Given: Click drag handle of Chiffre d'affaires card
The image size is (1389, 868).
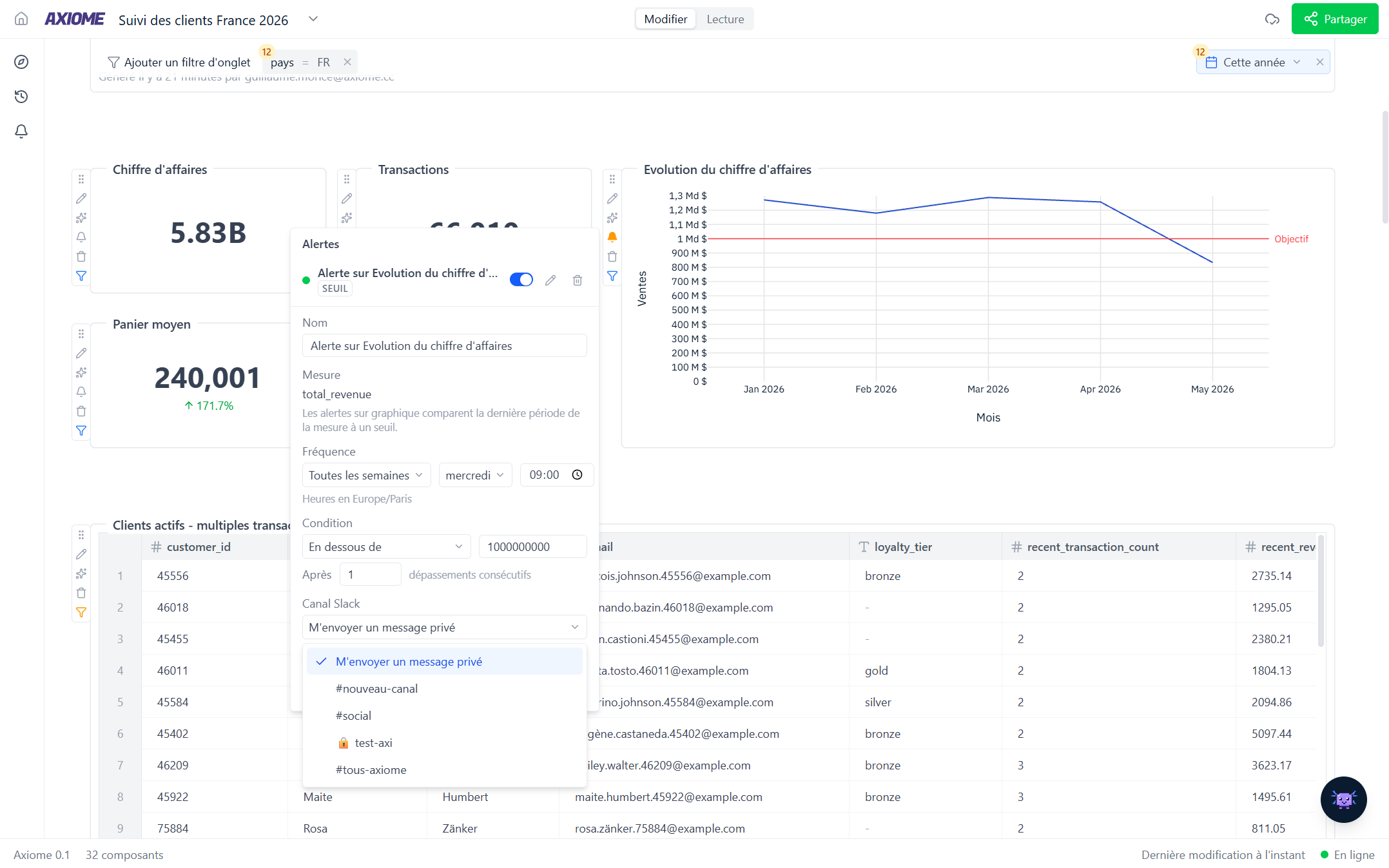Looking at the screenshot, I should [x=81, y=179].
